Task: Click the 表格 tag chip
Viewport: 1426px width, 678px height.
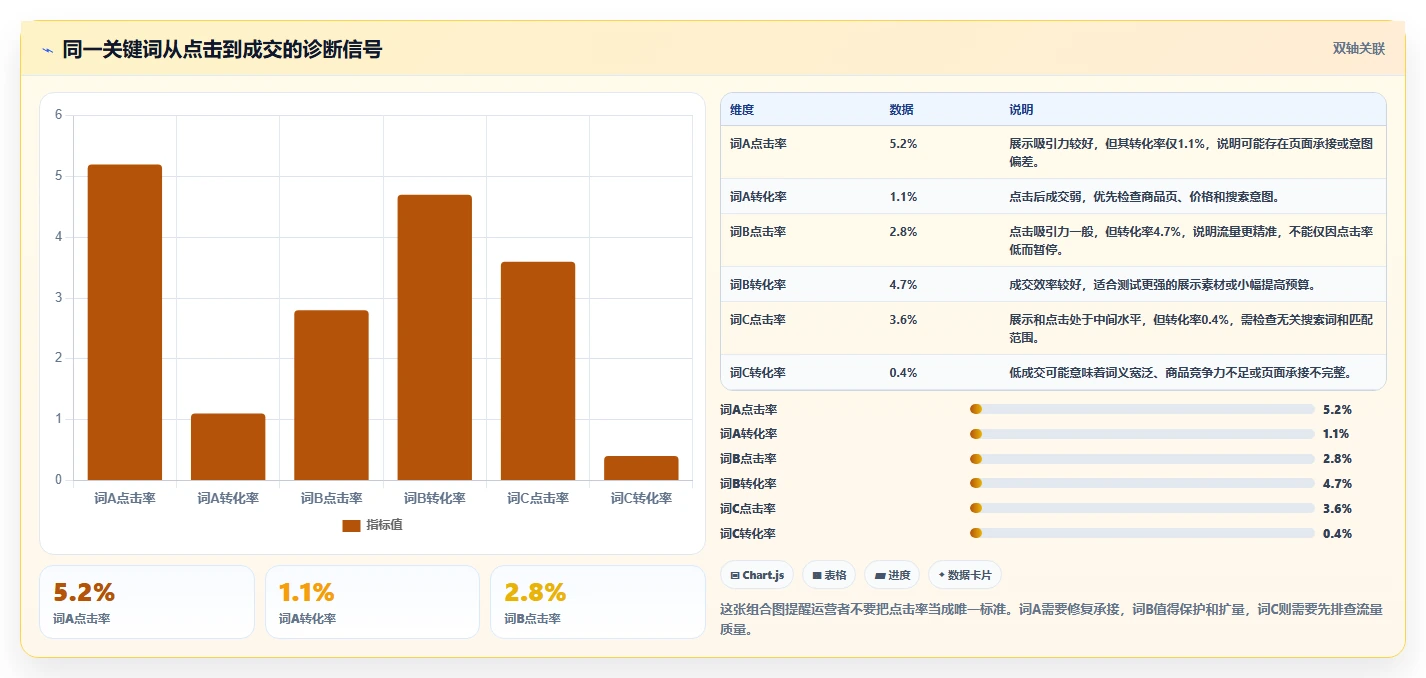Action: (829, 575)
